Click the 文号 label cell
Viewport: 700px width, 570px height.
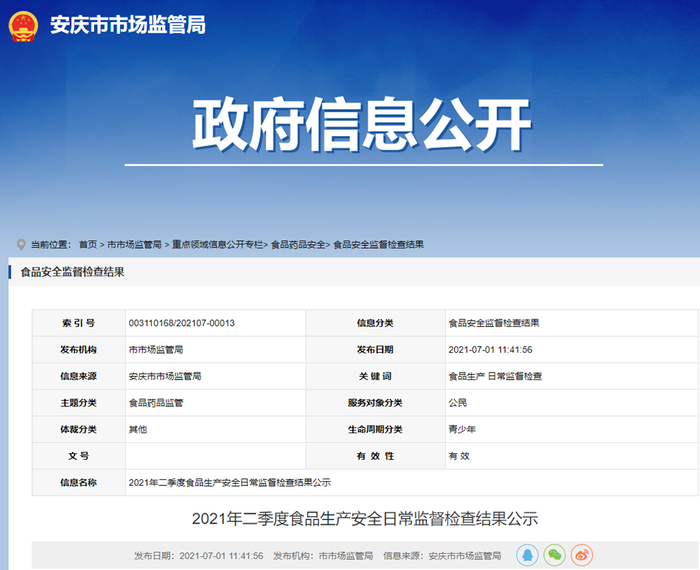[79, 456]
